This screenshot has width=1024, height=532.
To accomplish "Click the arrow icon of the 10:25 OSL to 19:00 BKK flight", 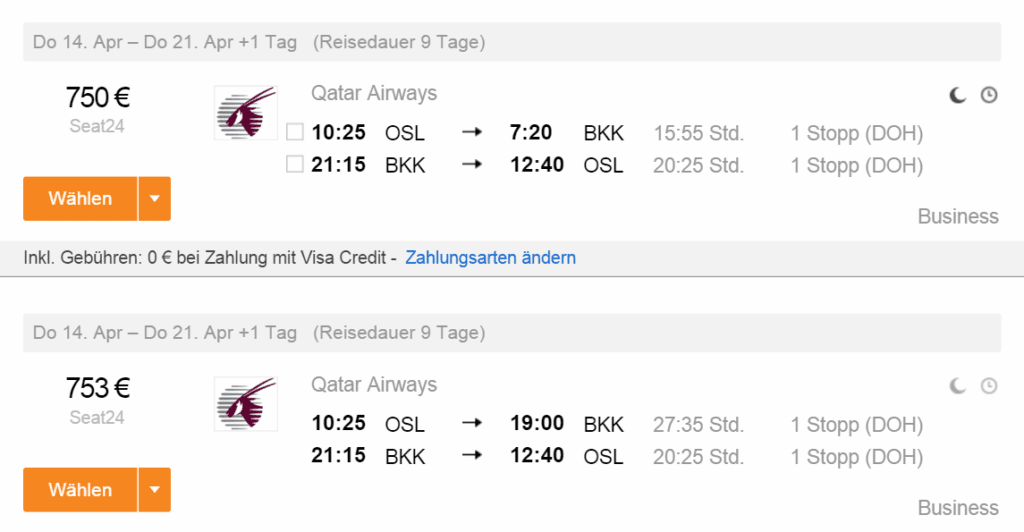I will (x=472, y=424).
